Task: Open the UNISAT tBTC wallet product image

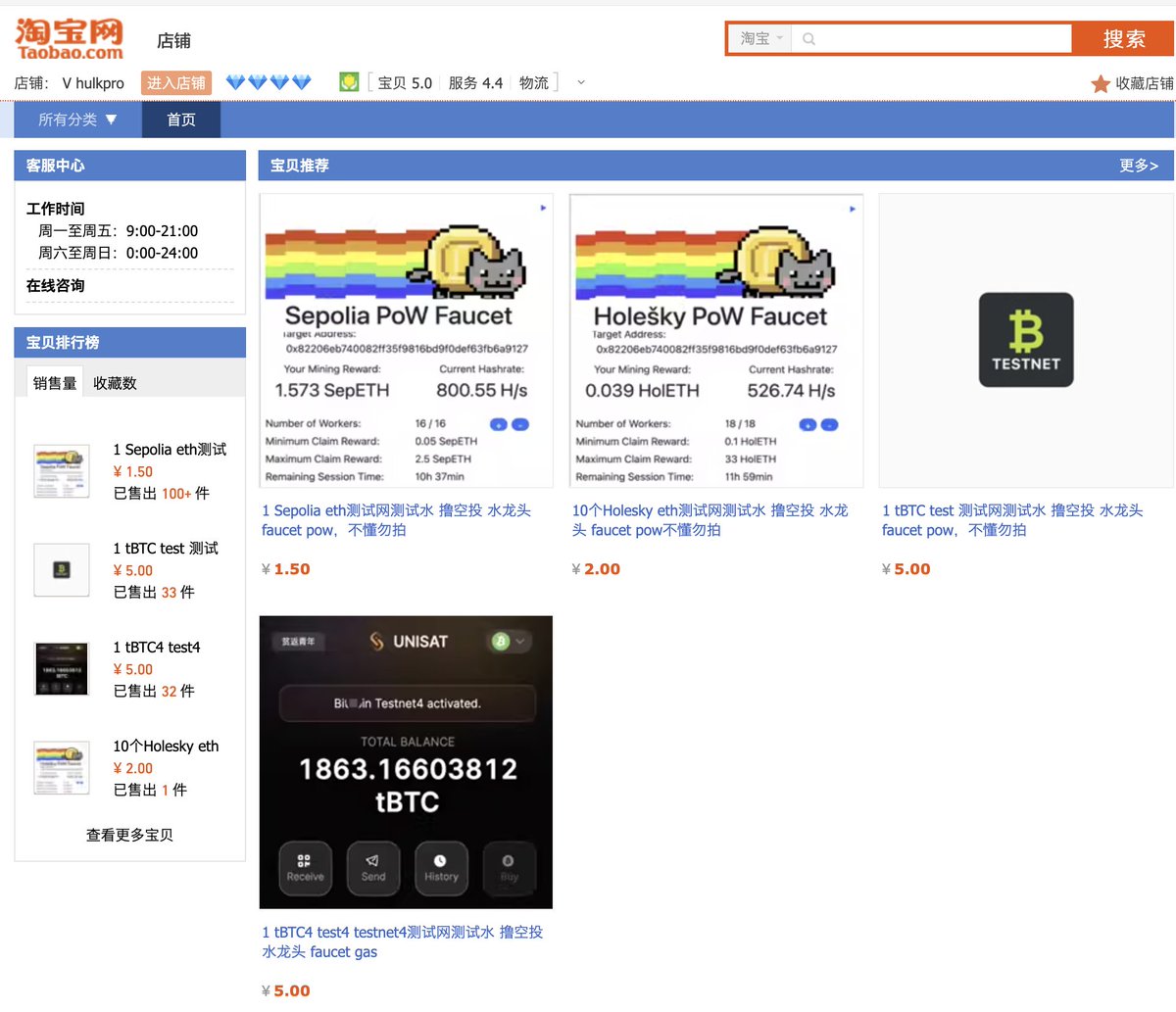Action: 406,762
